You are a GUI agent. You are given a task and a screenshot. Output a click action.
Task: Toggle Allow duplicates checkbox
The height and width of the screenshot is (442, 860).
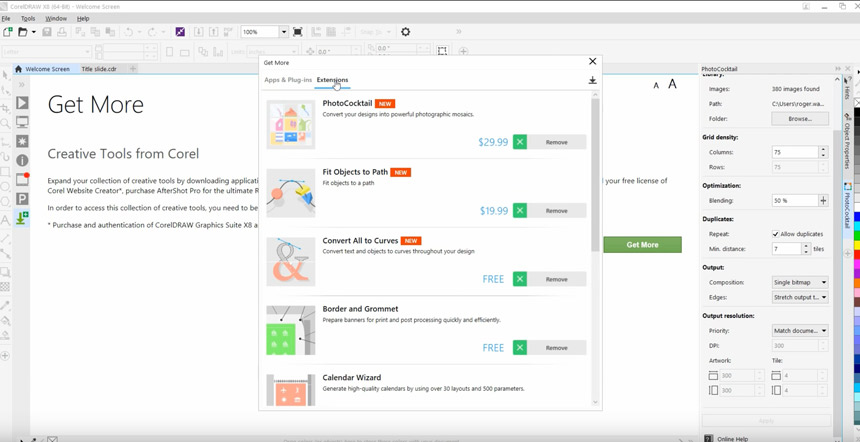pos(775,234)
